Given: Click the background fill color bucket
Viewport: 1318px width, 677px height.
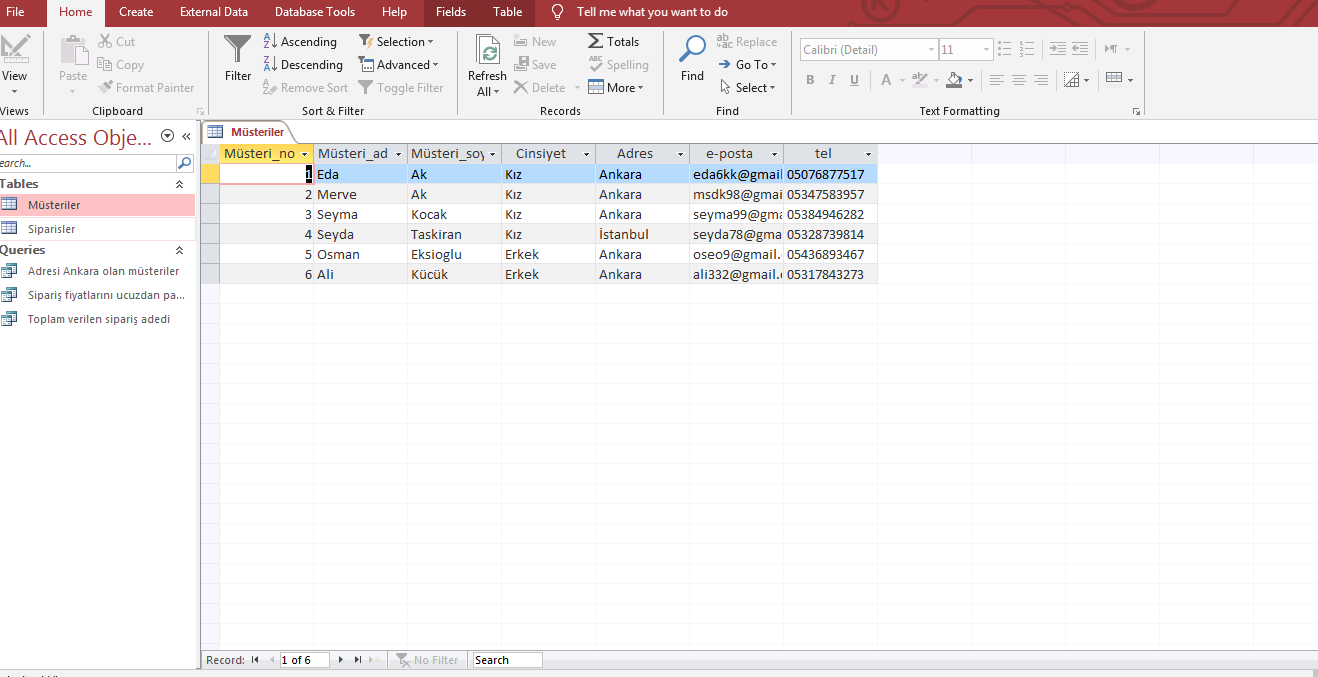Looking at the screenshot, I should (x=954, y=80).
